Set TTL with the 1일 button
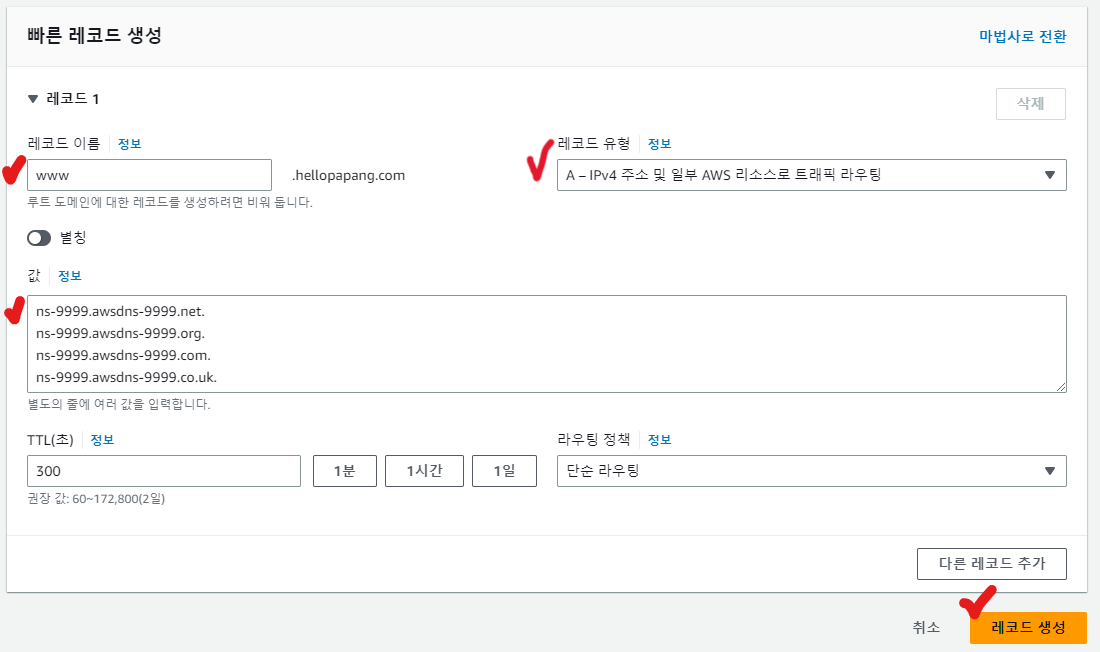 [504, 471]
